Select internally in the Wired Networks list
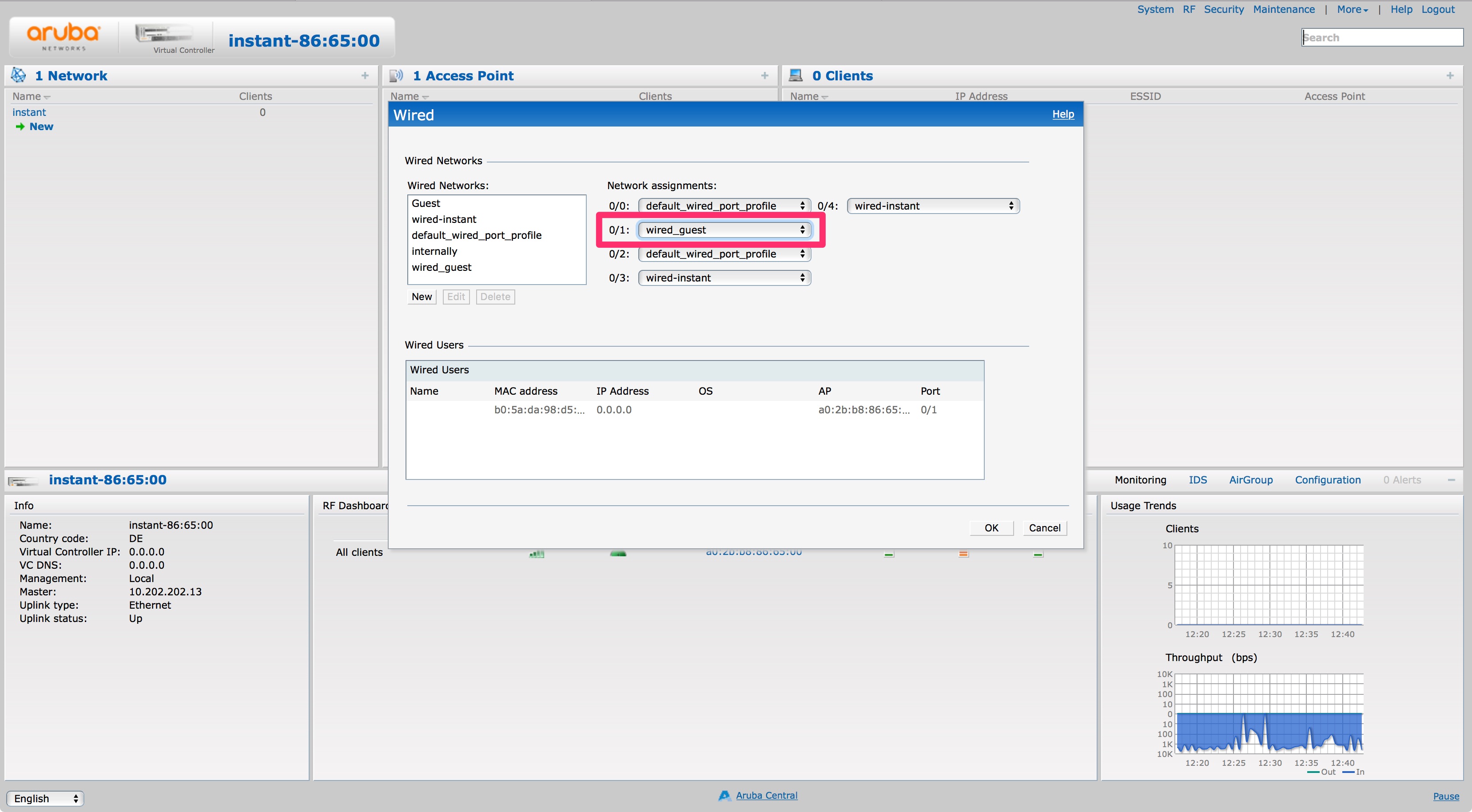The height and width of the screenshot is (812, 1472). point(434,251)
